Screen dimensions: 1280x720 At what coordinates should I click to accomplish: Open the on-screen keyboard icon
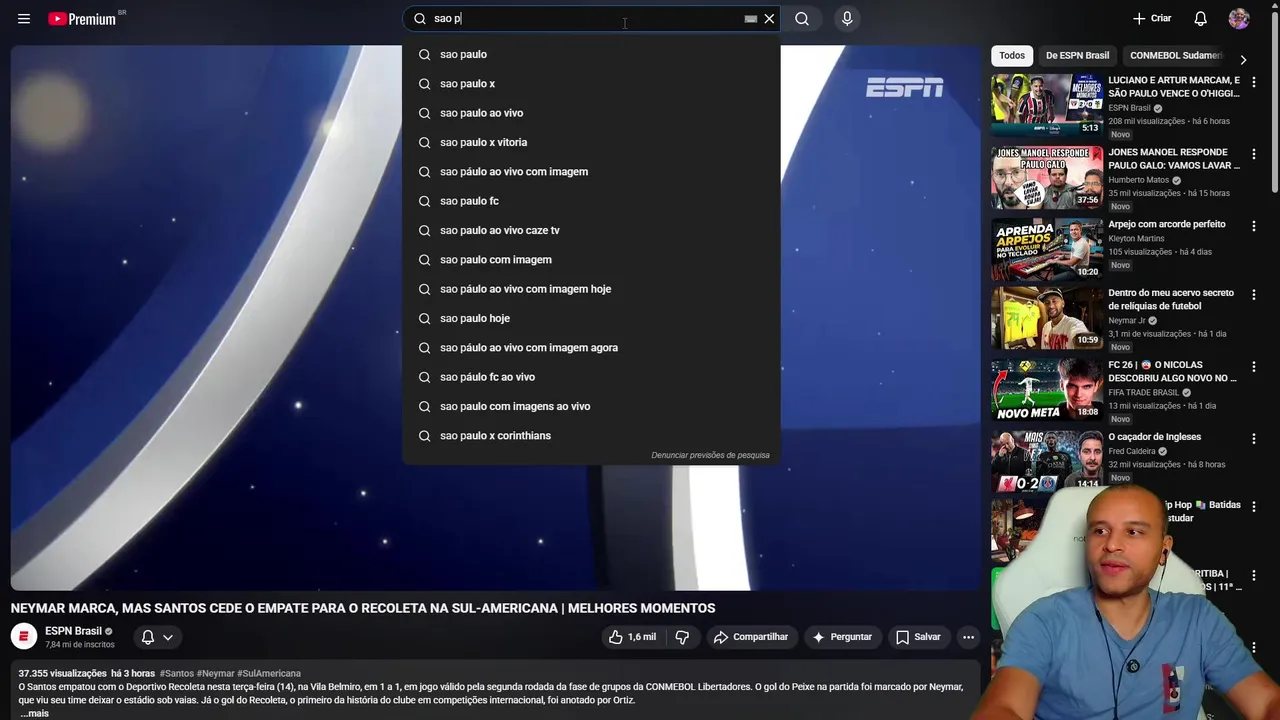tap(750, 18)
